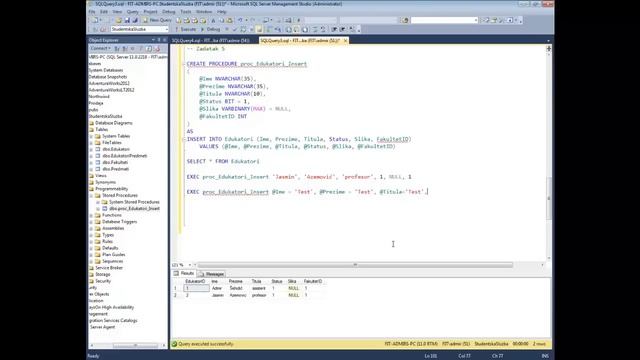The width and height of the screenshot is (640, 360).
Task: Click the EdukatorID column header in results
Action: [195, 281]
